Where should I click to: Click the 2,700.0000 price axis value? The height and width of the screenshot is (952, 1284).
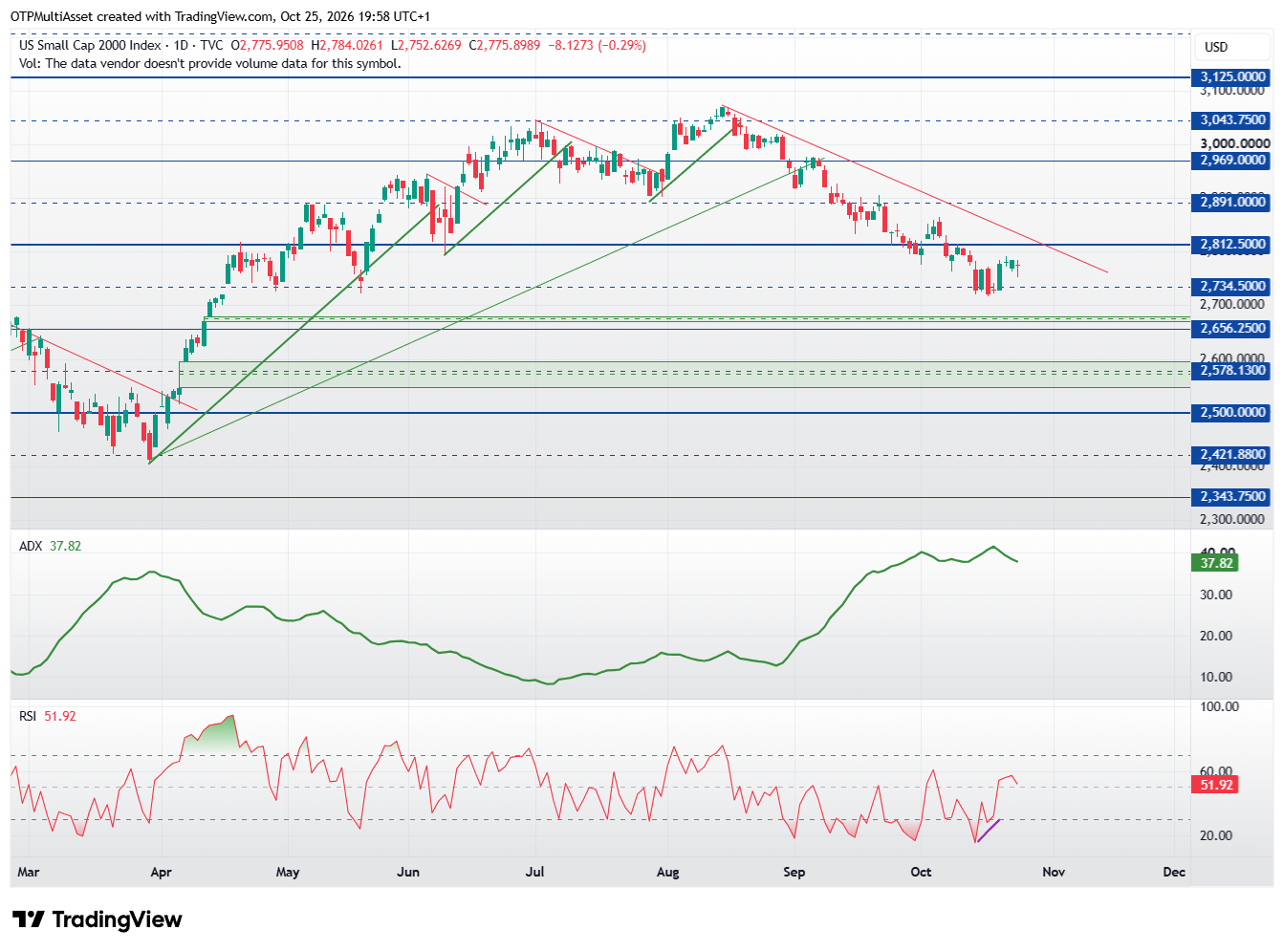(x=1234, y=304)
